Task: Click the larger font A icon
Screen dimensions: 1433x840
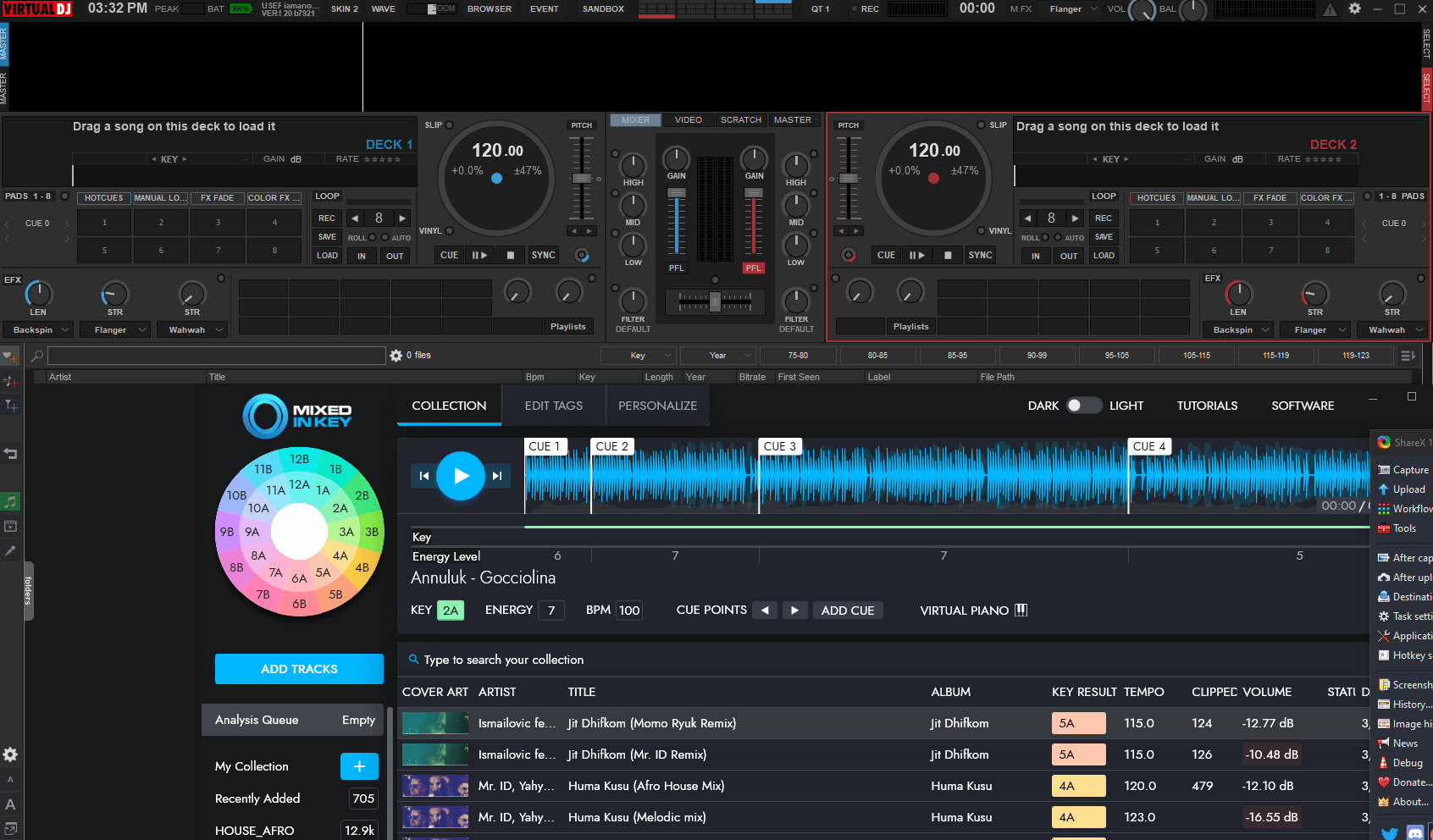Action: [x=10, y=804]
